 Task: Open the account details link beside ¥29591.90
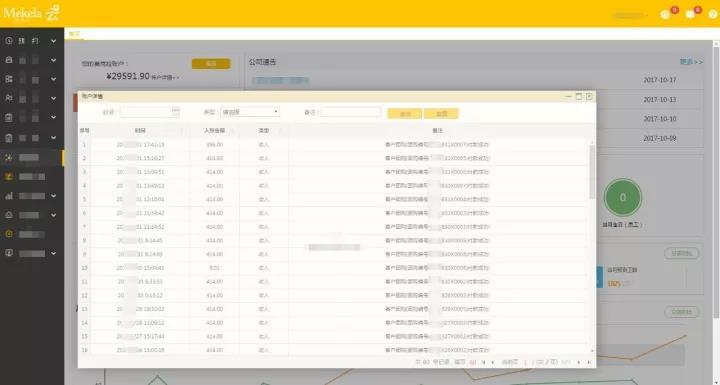coord(165,78)
